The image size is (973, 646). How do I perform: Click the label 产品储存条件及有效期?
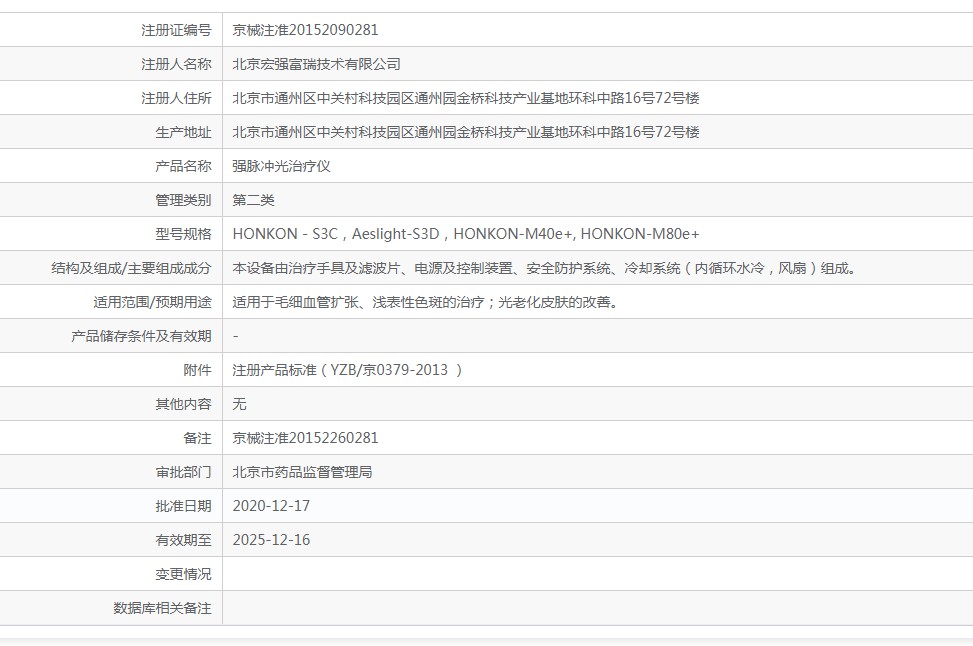(x=141, y=336)
